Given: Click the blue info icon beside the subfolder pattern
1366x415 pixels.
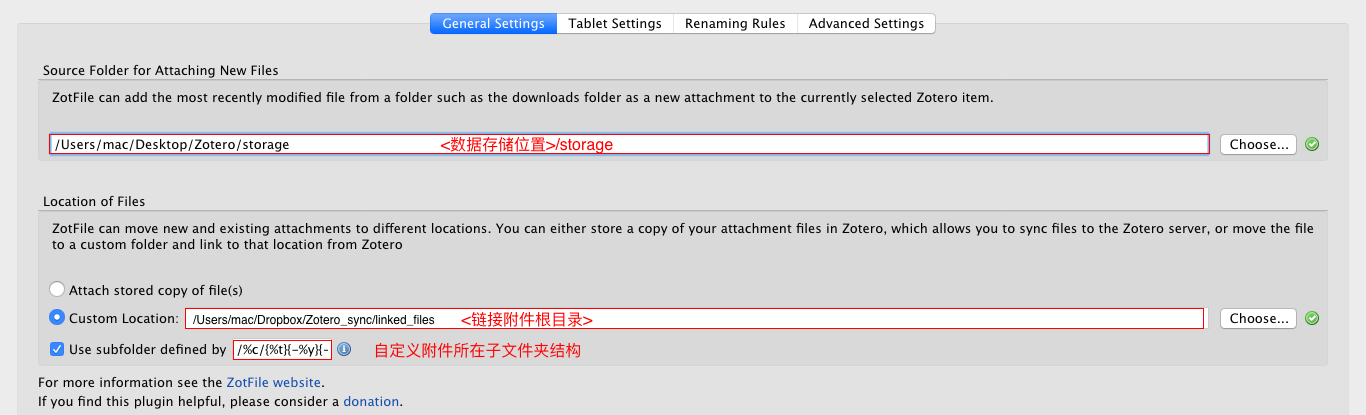Looking at the screenshot, I should 344,350.
